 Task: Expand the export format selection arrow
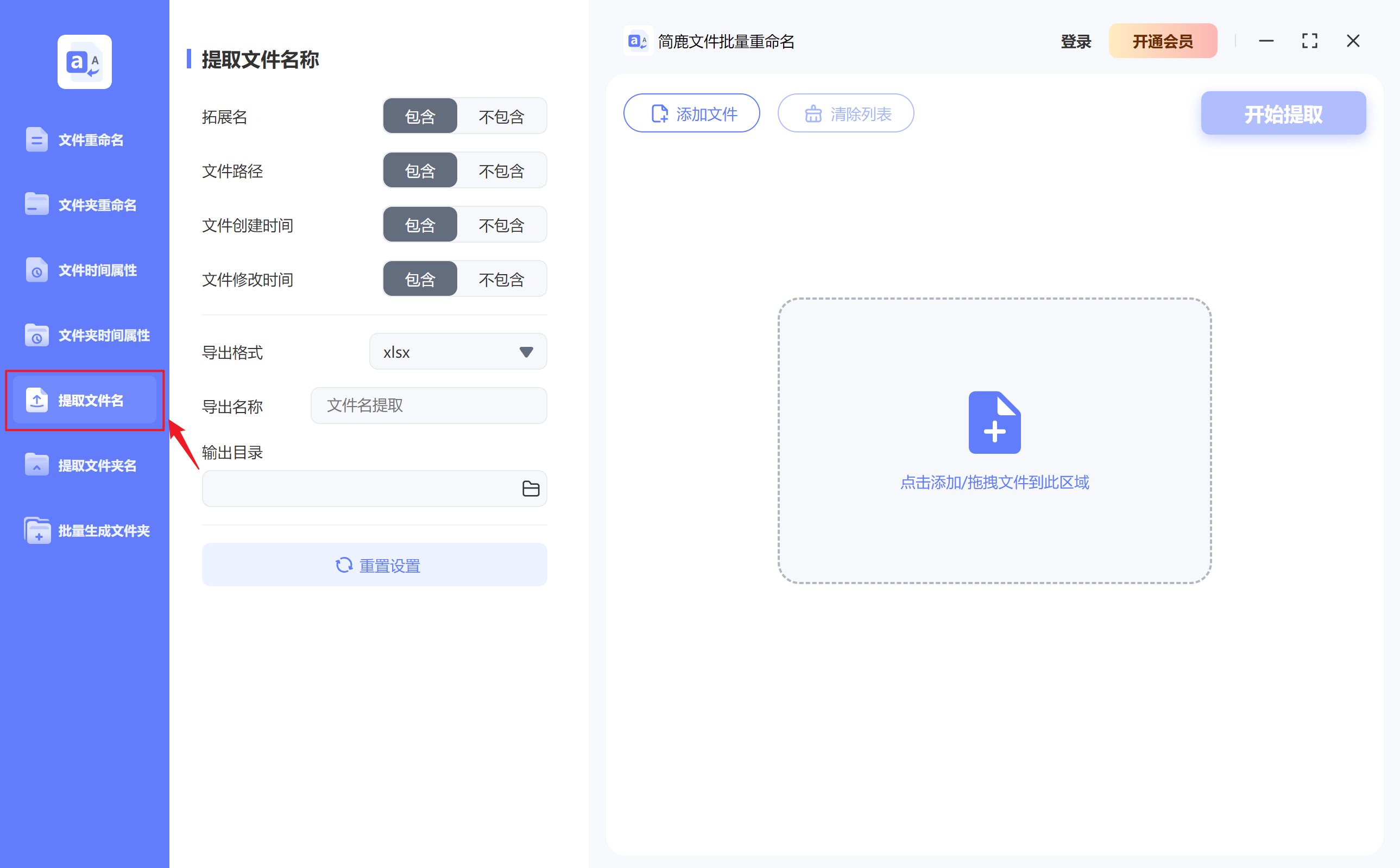pos(526,351)
